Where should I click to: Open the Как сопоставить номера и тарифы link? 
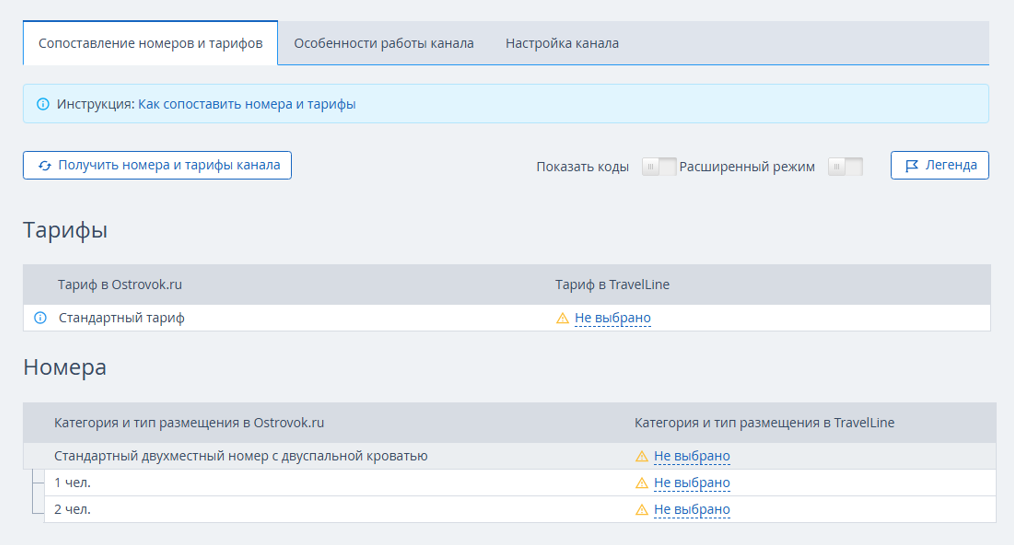[247, 104]
